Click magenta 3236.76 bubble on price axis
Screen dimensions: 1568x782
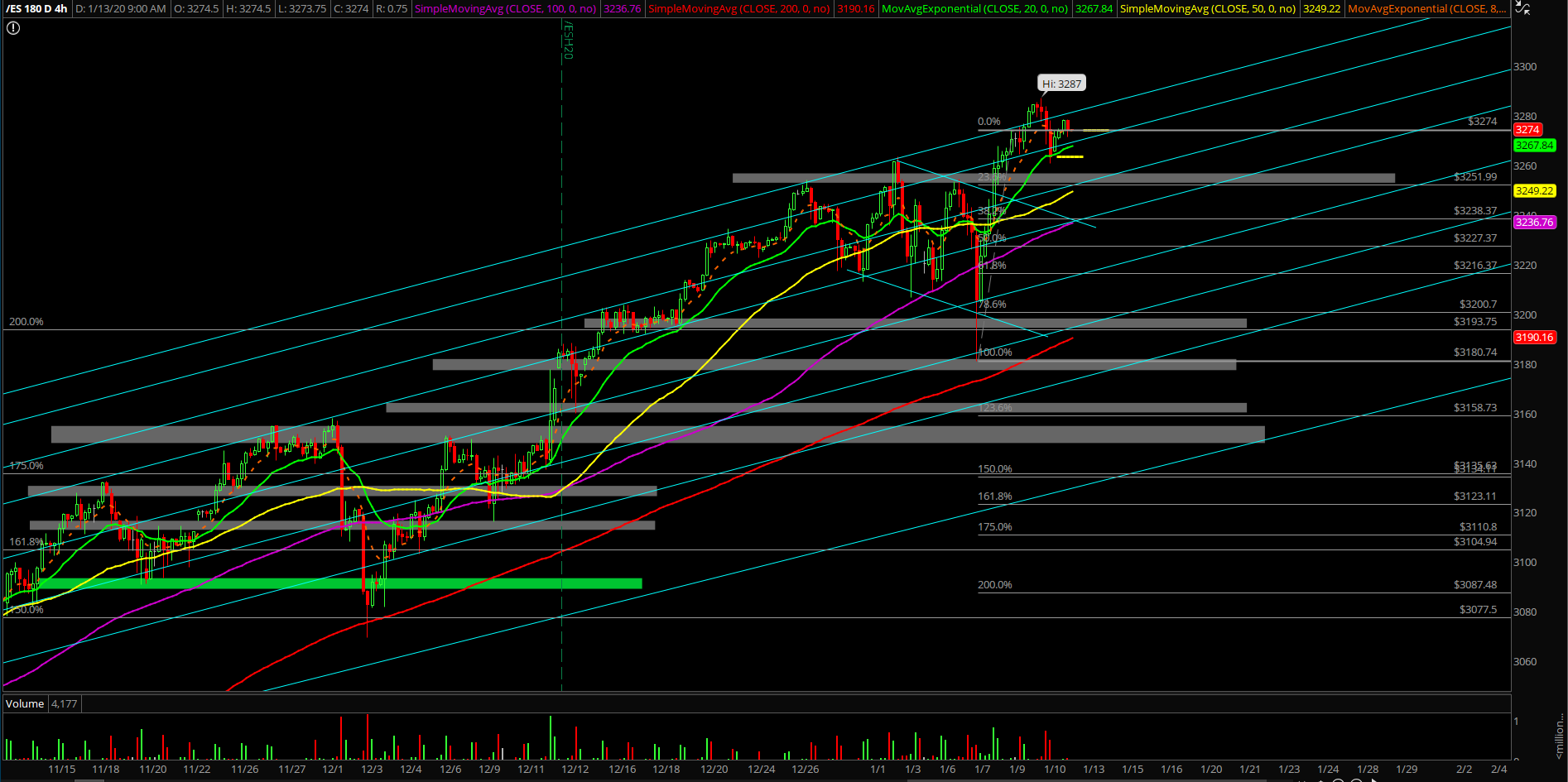[x=1535, y=223]
